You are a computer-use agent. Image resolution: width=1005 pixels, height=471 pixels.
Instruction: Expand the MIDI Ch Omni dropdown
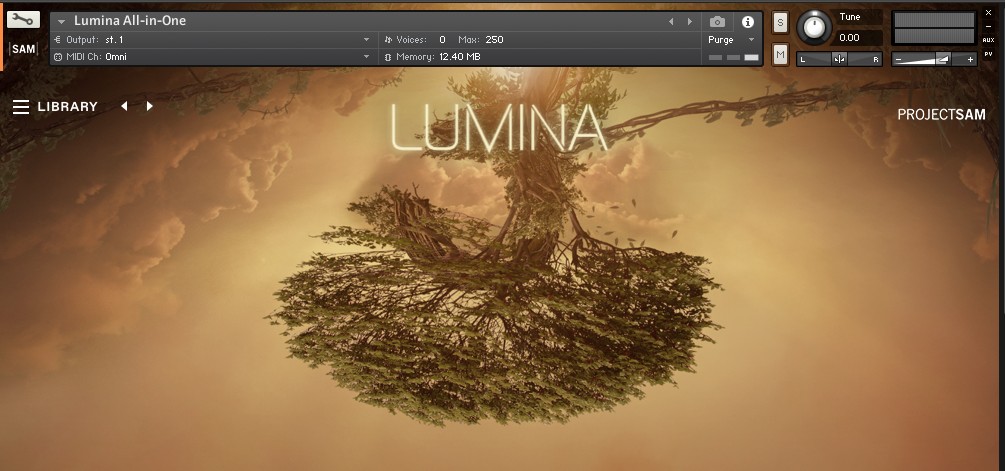(367, 57)
